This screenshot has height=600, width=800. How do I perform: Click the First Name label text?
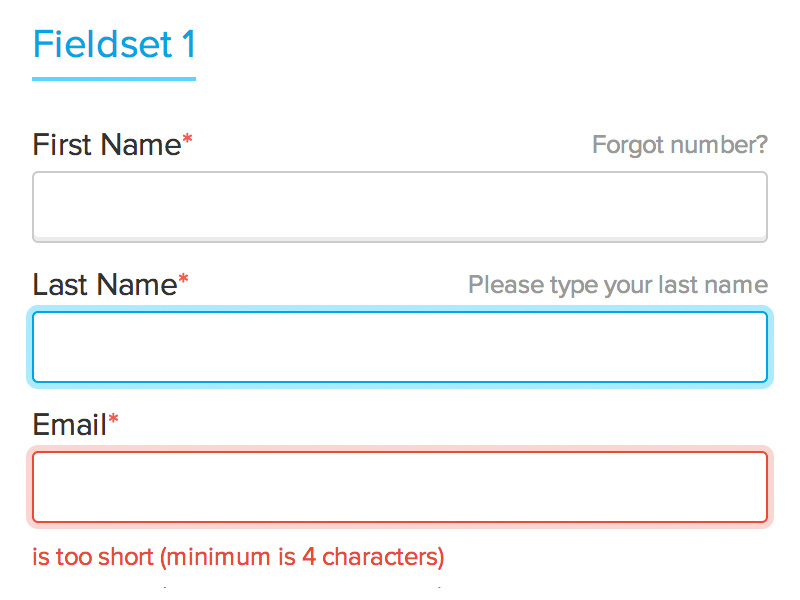tap(106, 145)
